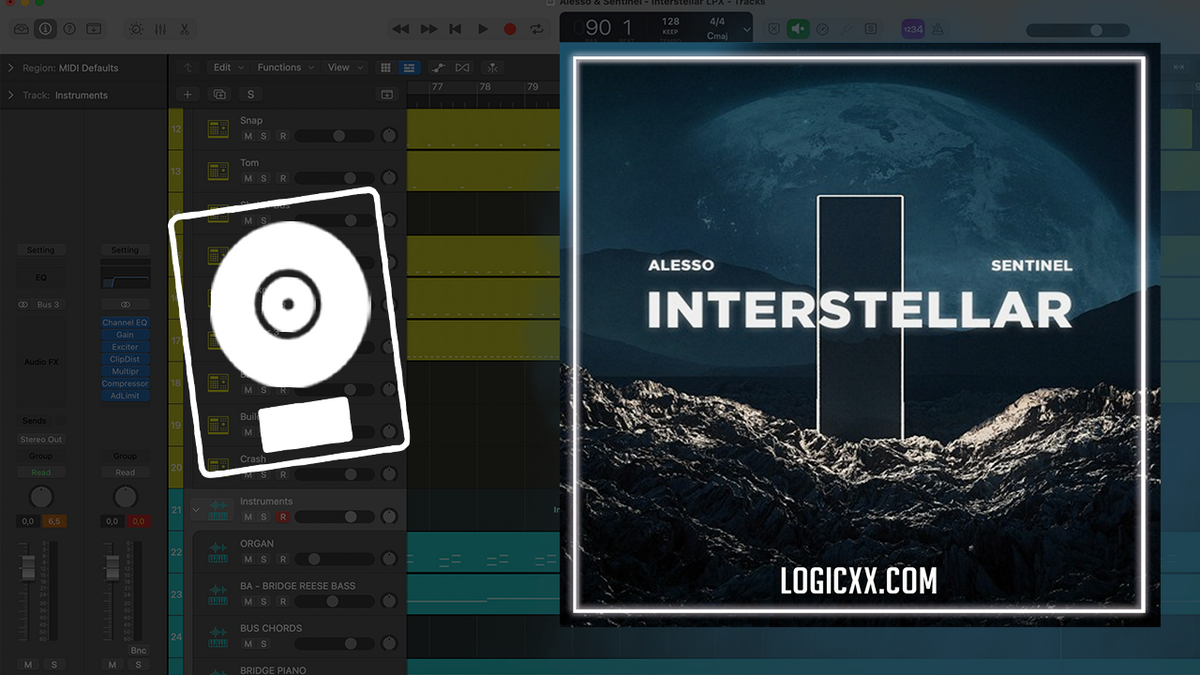Start playback with Play button

[x=482, y=29]
